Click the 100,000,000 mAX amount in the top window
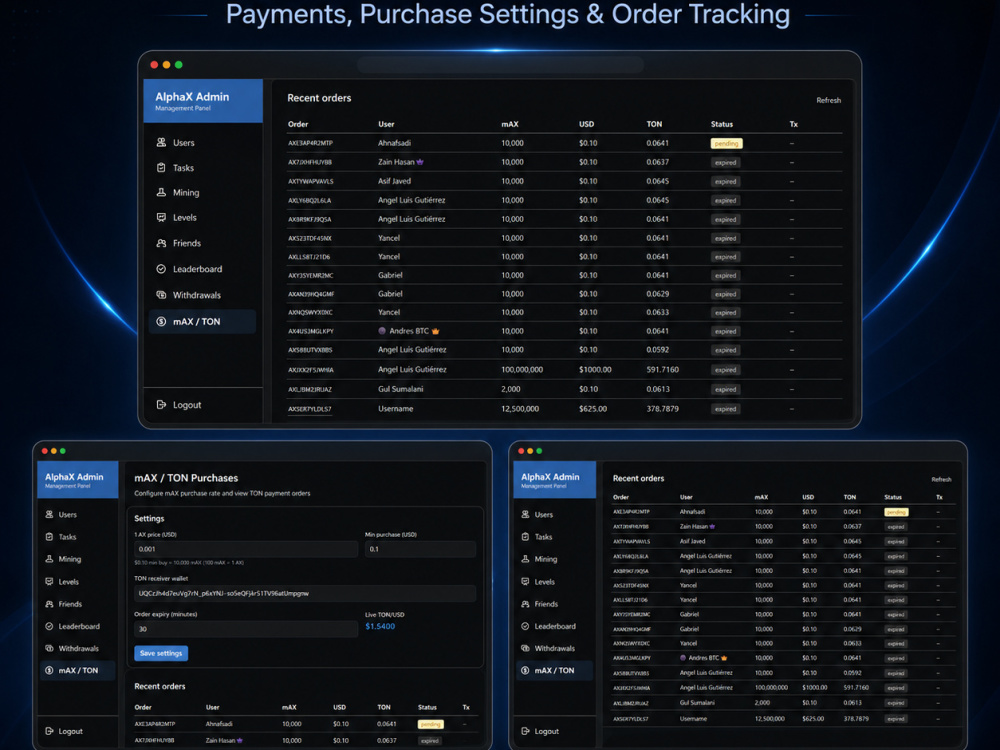The height and width of the screenshot is (750, 1000). [x=522, y=369]
